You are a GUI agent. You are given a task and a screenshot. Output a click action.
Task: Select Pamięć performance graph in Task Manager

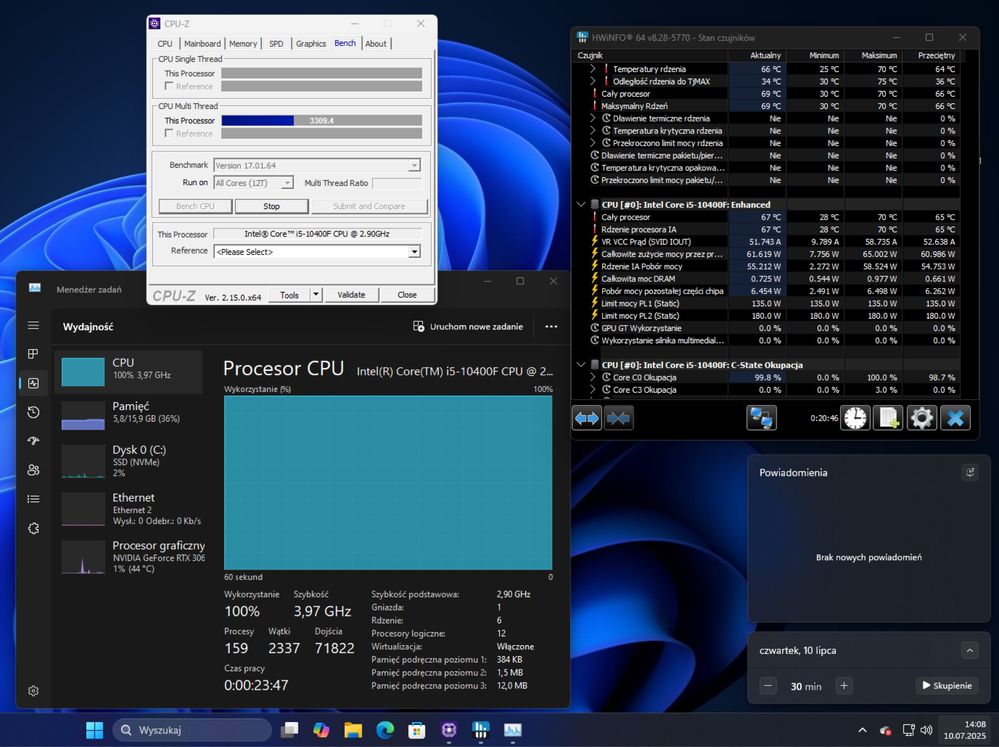tap(129, 415)
